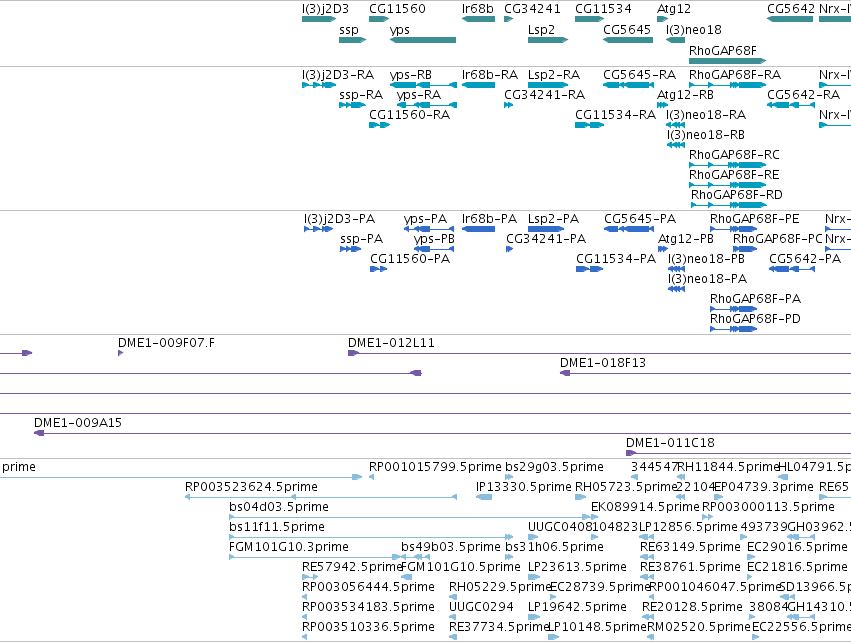Screen dimensions: 851x642
Task: Select the yps-RA transcript
Action: pyautogui.click(x=427, y=105)
